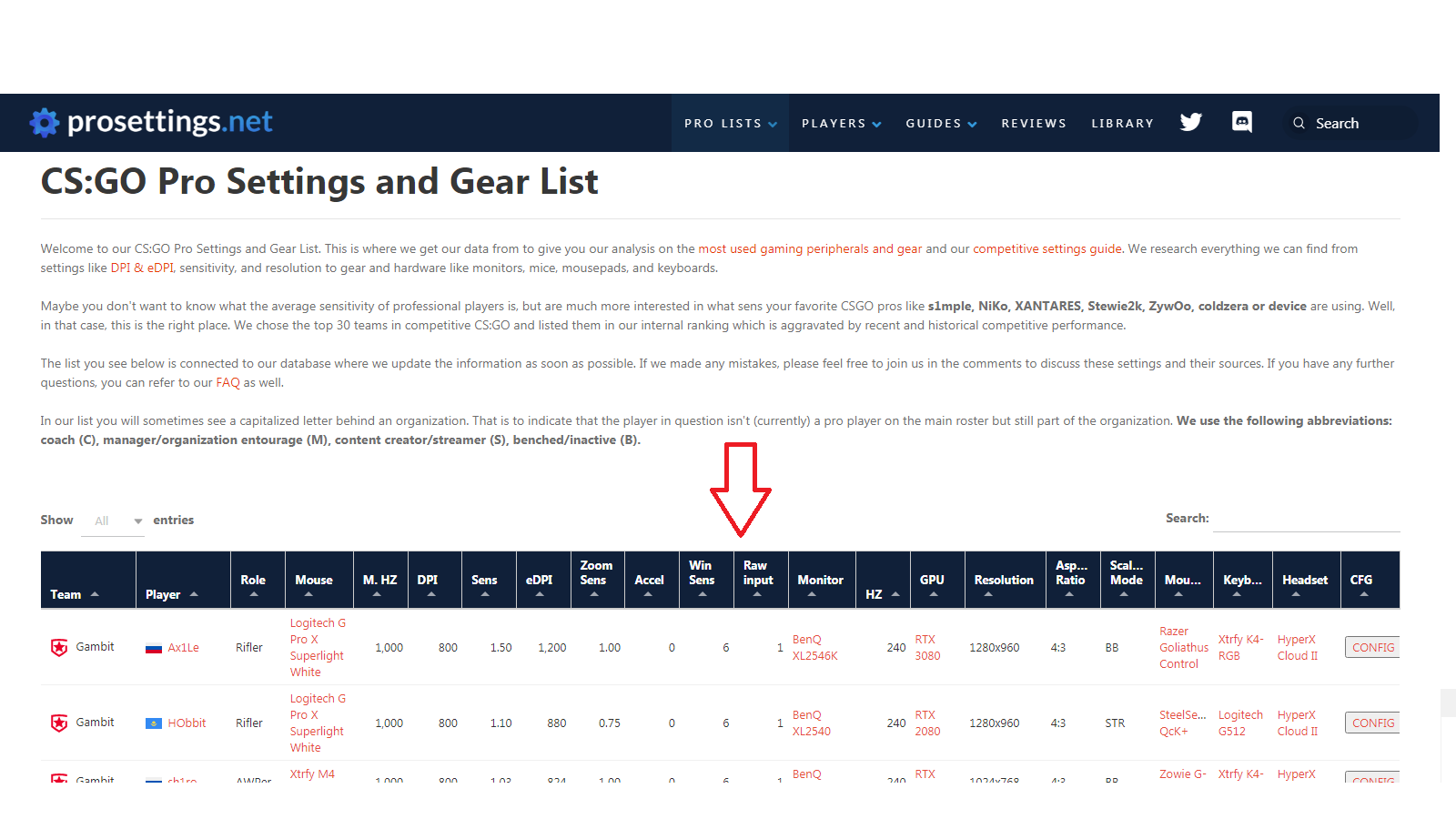Sort by CFG column header

coord(1370,580)
